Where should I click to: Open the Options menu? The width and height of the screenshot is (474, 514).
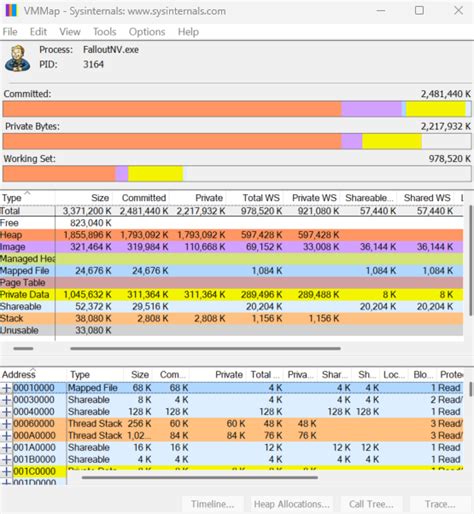tap(147, 32)
